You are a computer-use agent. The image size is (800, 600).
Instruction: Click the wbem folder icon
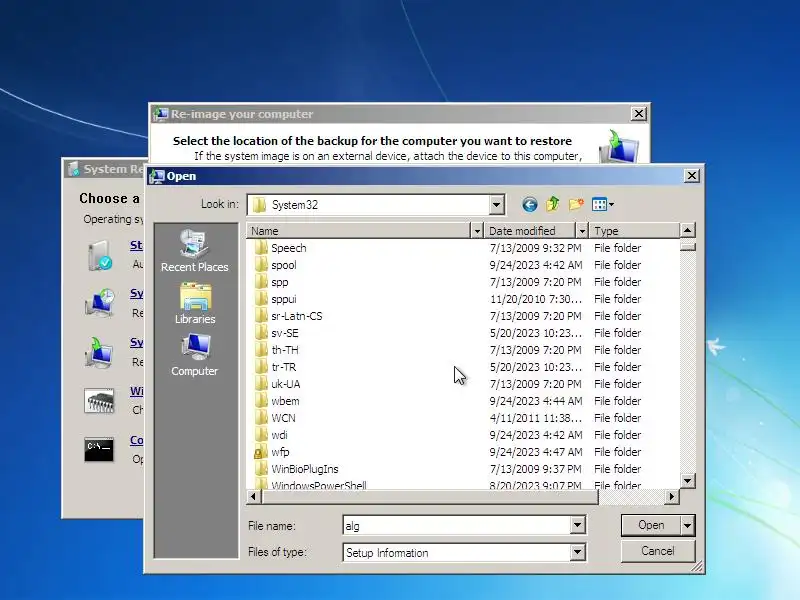click(x=261, y=401)
